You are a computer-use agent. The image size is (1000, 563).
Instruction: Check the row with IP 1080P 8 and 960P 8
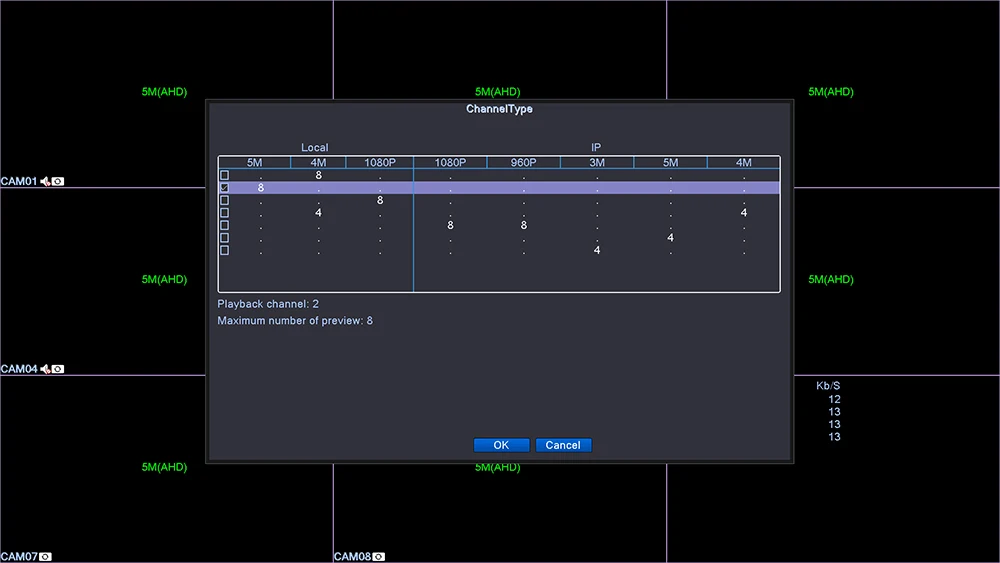tap(224, 225)
